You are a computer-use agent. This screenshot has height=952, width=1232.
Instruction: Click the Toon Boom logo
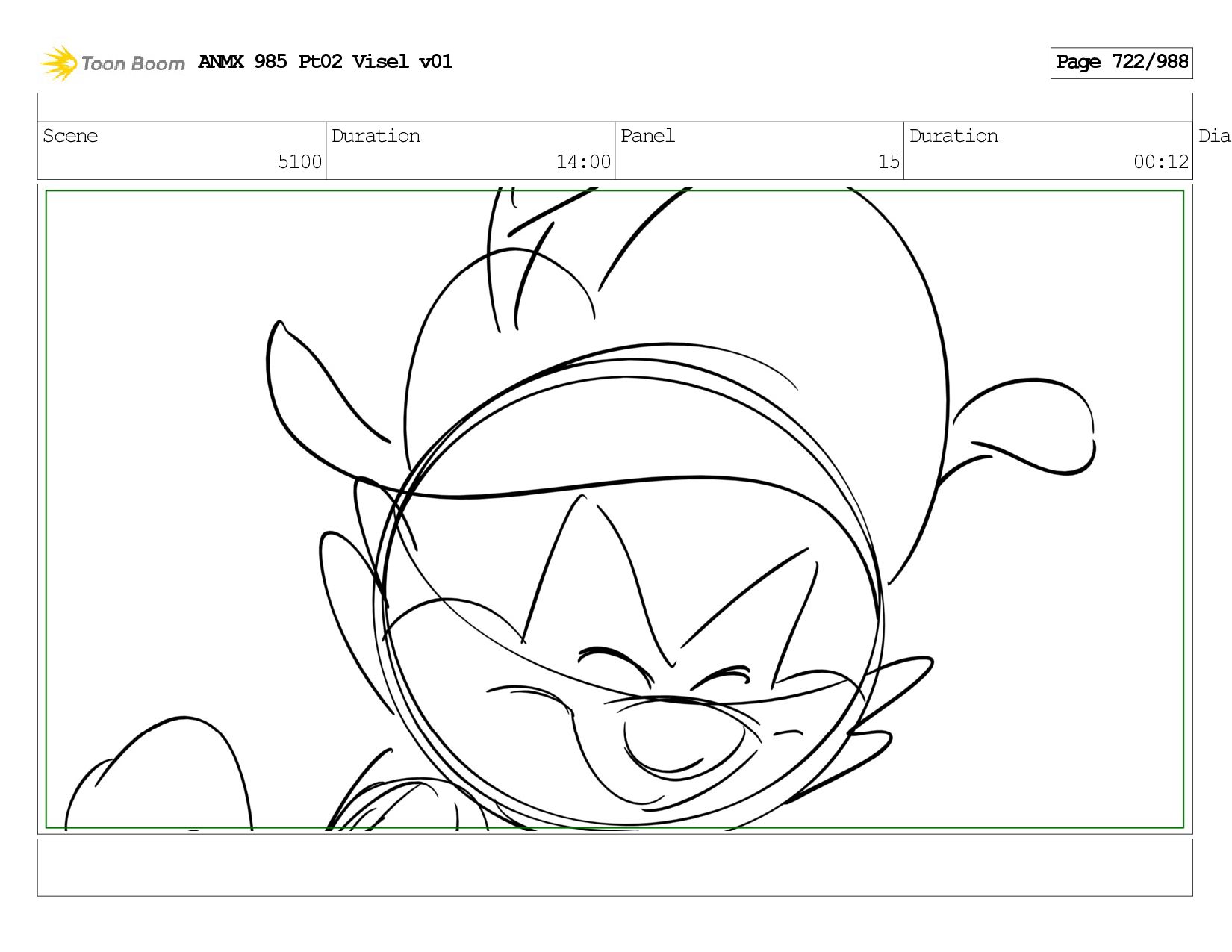112,63
